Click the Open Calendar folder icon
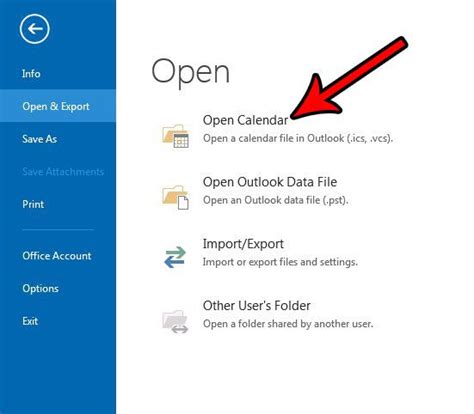 tap(175, 136)
